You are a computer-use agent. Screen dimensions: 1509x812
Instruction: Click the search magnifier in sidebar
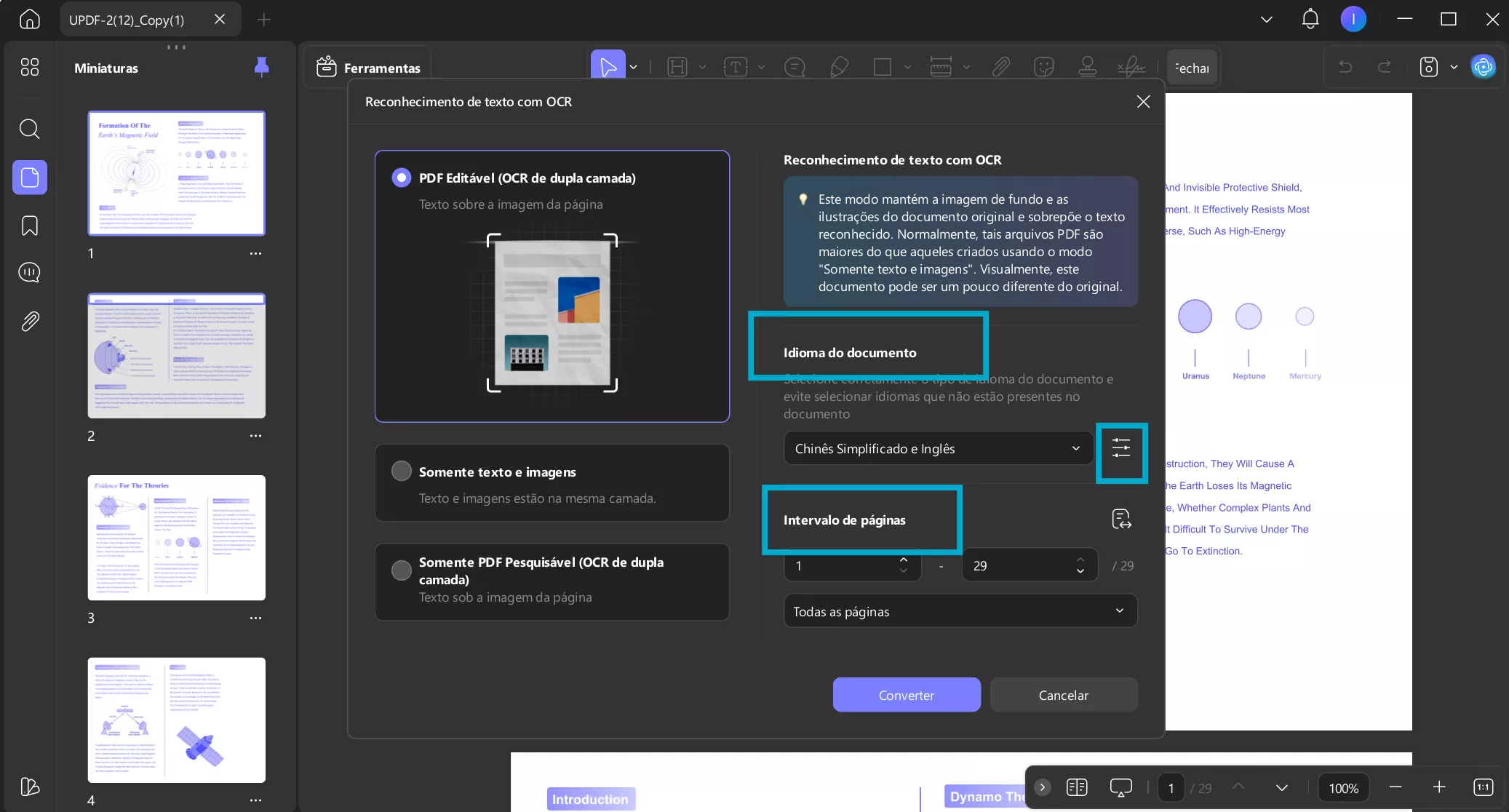(30, 129)
